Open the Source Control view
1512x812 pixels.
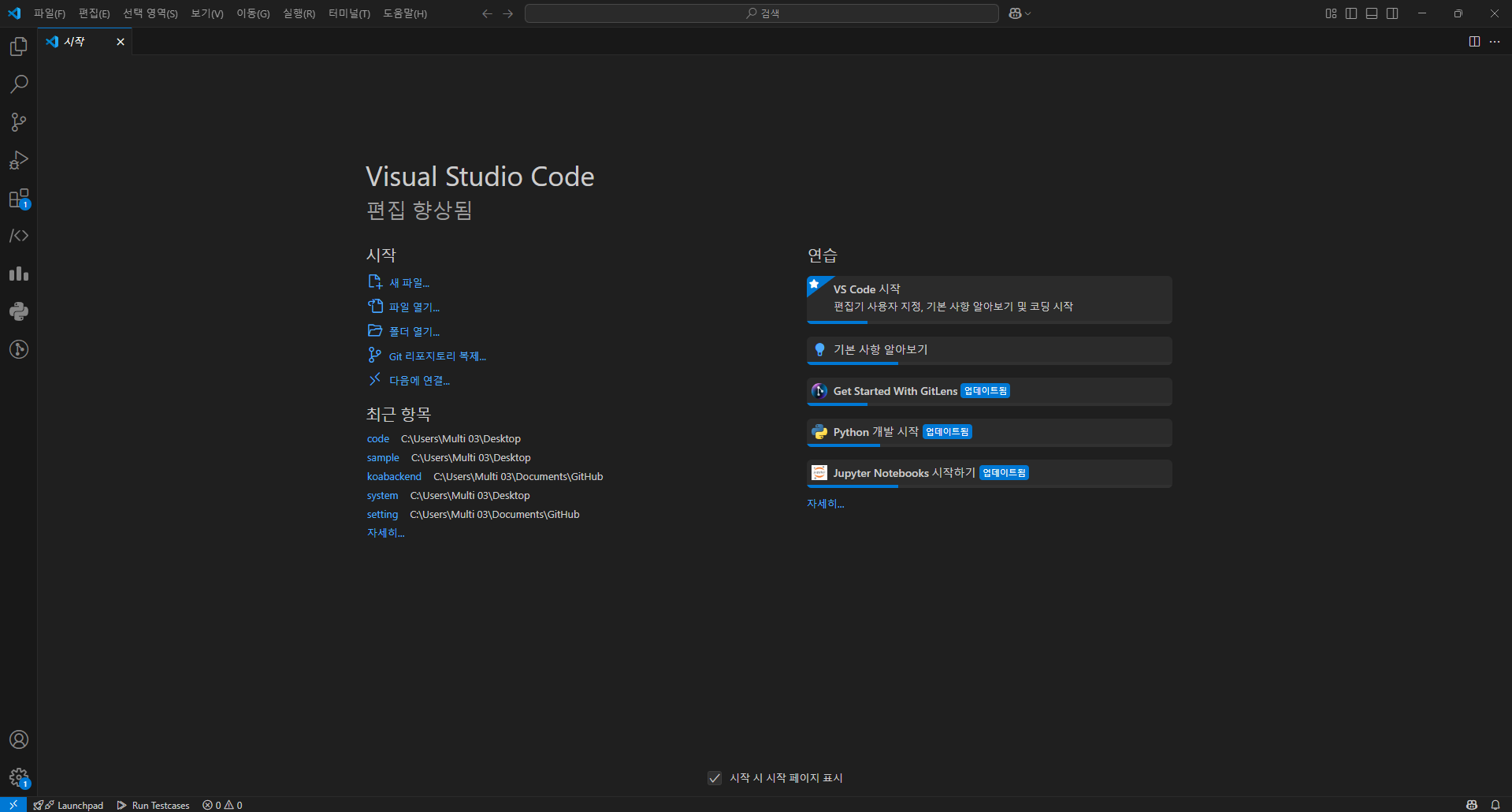click(x=19, y=122)
